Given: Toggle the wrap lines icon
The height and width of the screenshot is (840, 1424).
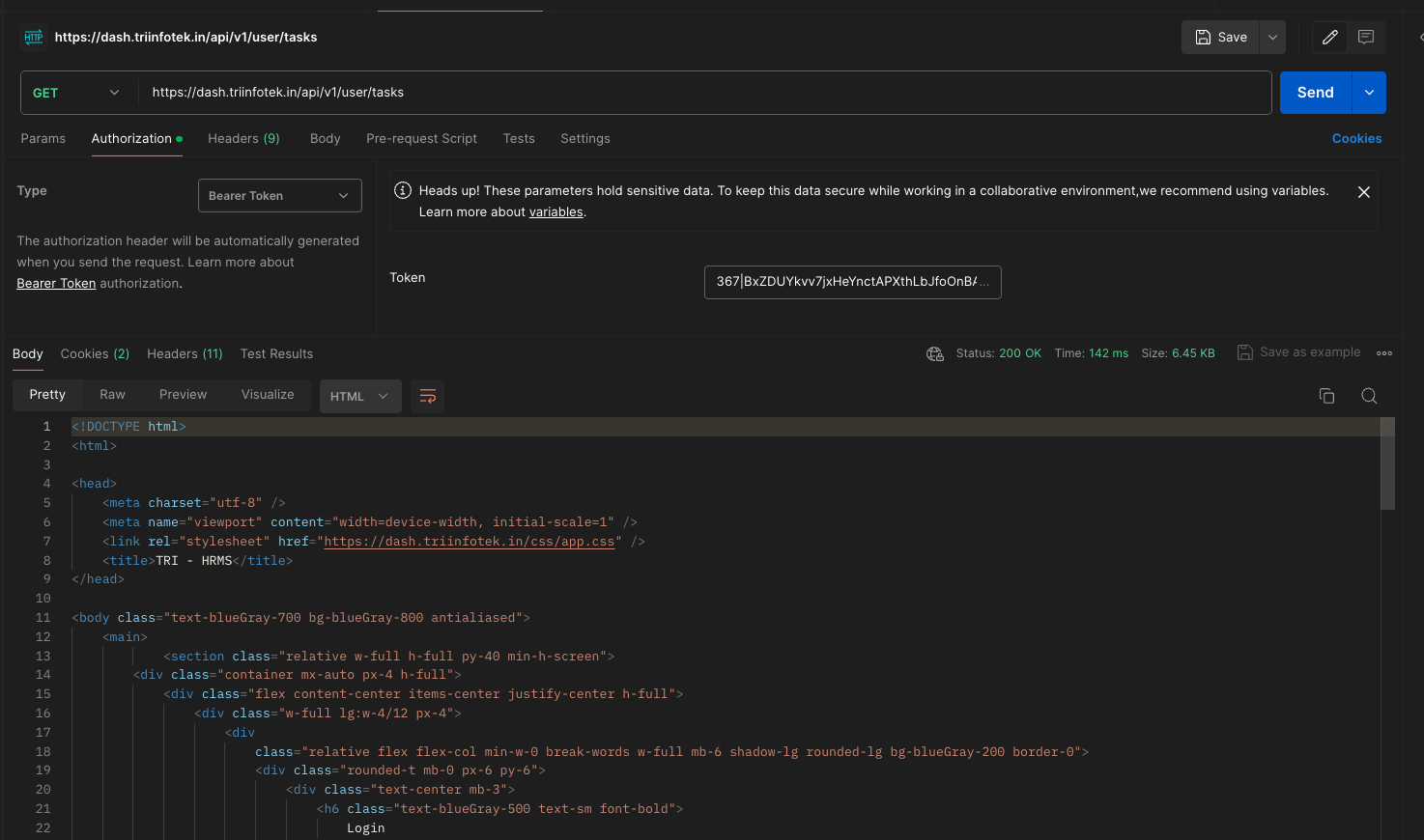Looking at the screenshot, I should tap(427, 396).
